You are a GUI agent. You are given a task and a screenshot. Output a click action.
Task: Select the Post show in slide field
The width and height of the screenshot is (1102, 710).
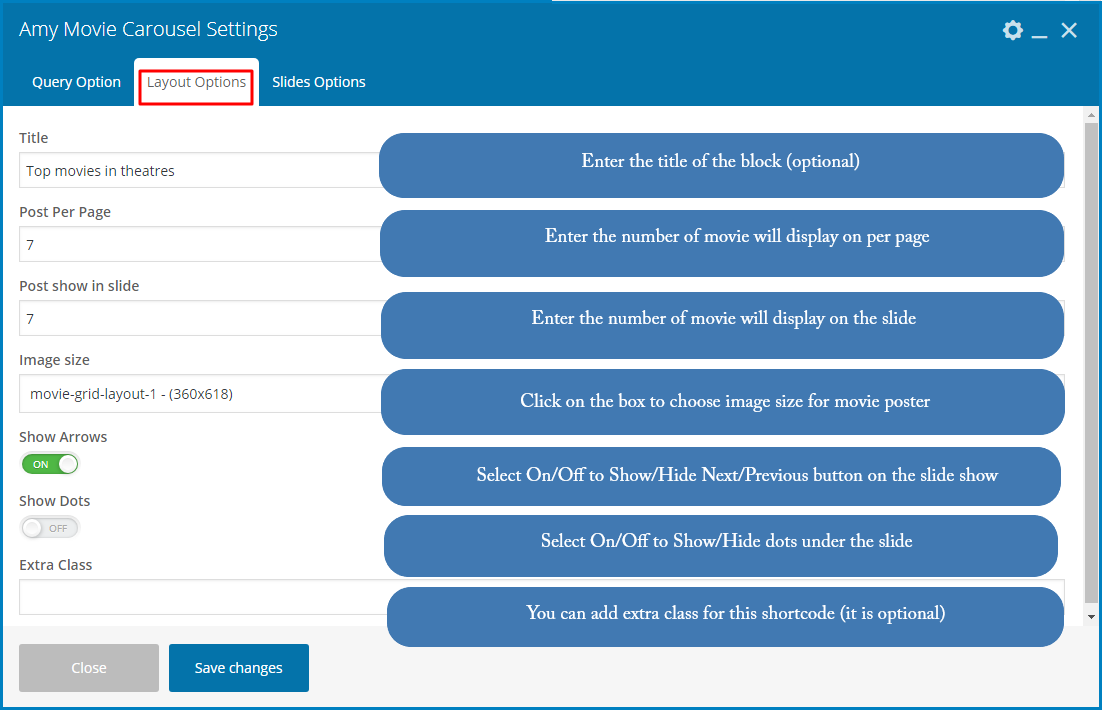click(x=198, y=319)
